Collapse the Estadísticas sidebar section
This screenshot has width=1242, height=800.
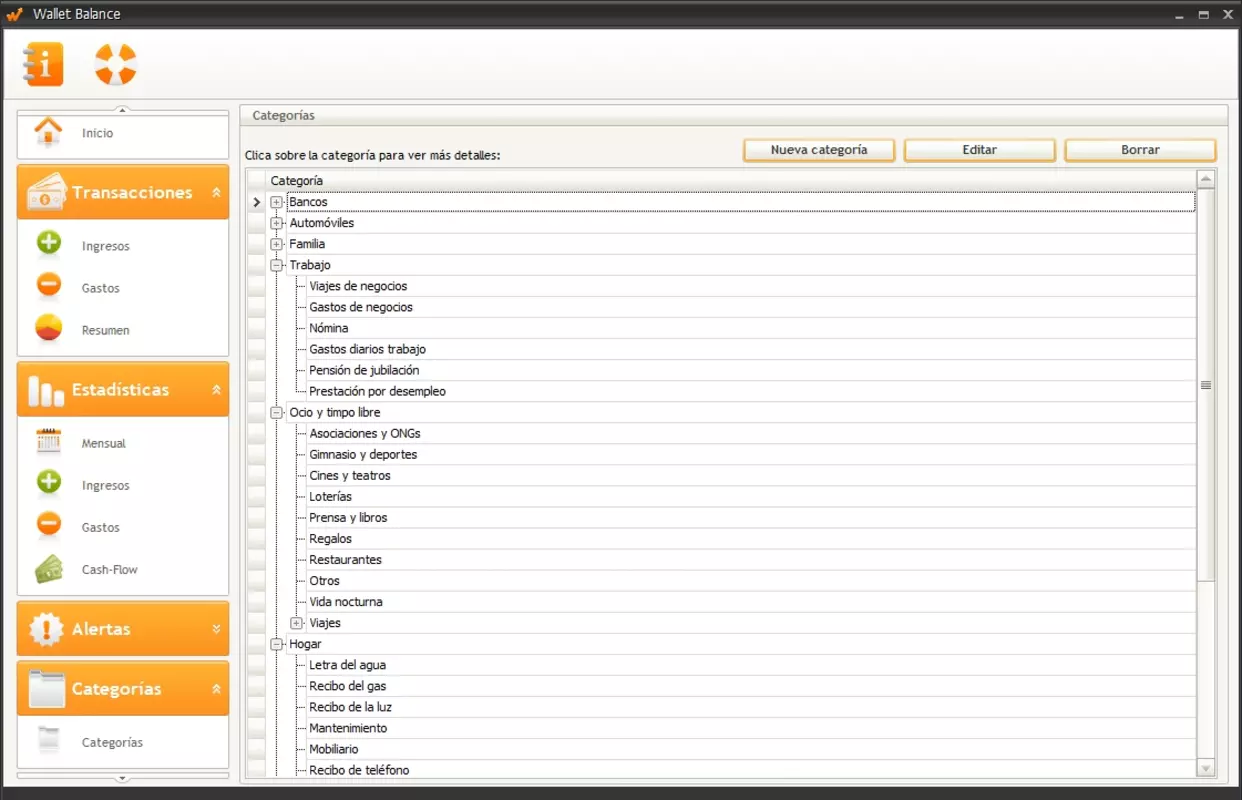tap(216, 390)
